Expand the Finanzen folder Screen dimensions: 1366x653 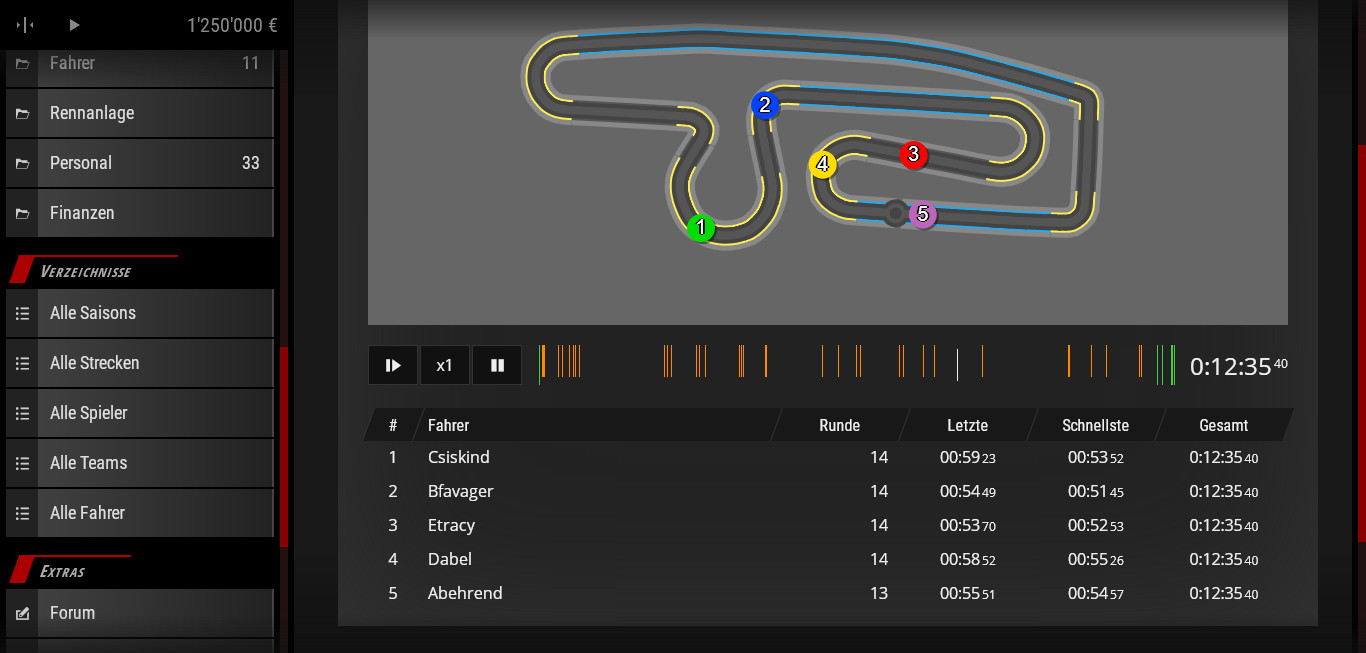pos(140,213)
